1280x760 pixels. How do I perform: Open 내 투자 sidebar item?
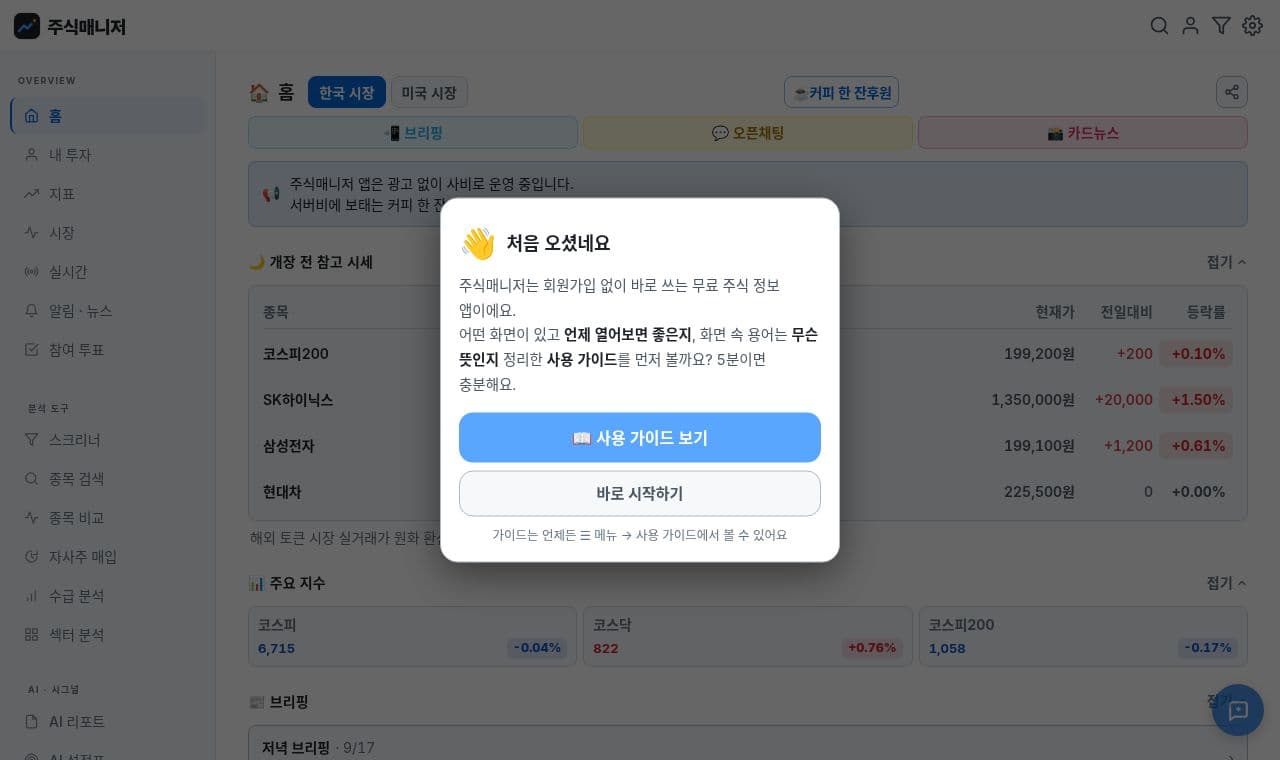(108, 155)
